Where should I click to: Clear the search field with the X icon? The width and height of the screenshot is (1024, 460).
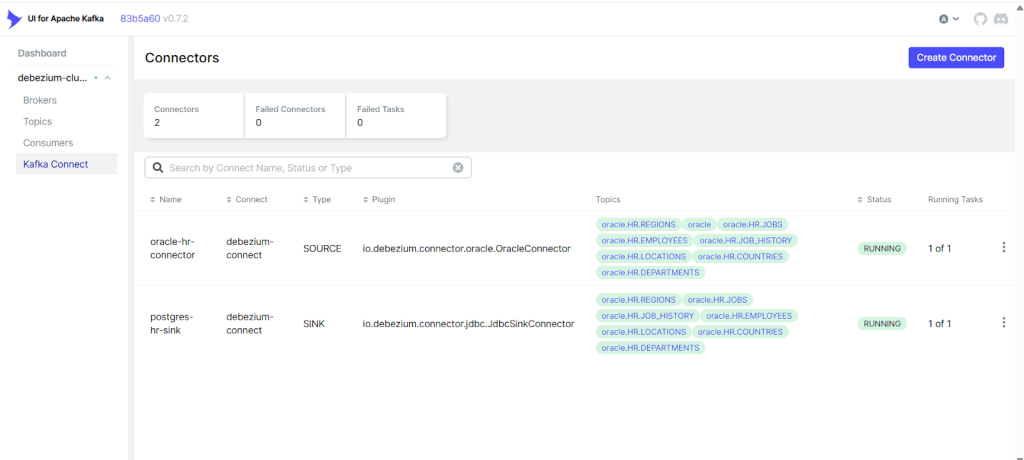click(458, 168)
